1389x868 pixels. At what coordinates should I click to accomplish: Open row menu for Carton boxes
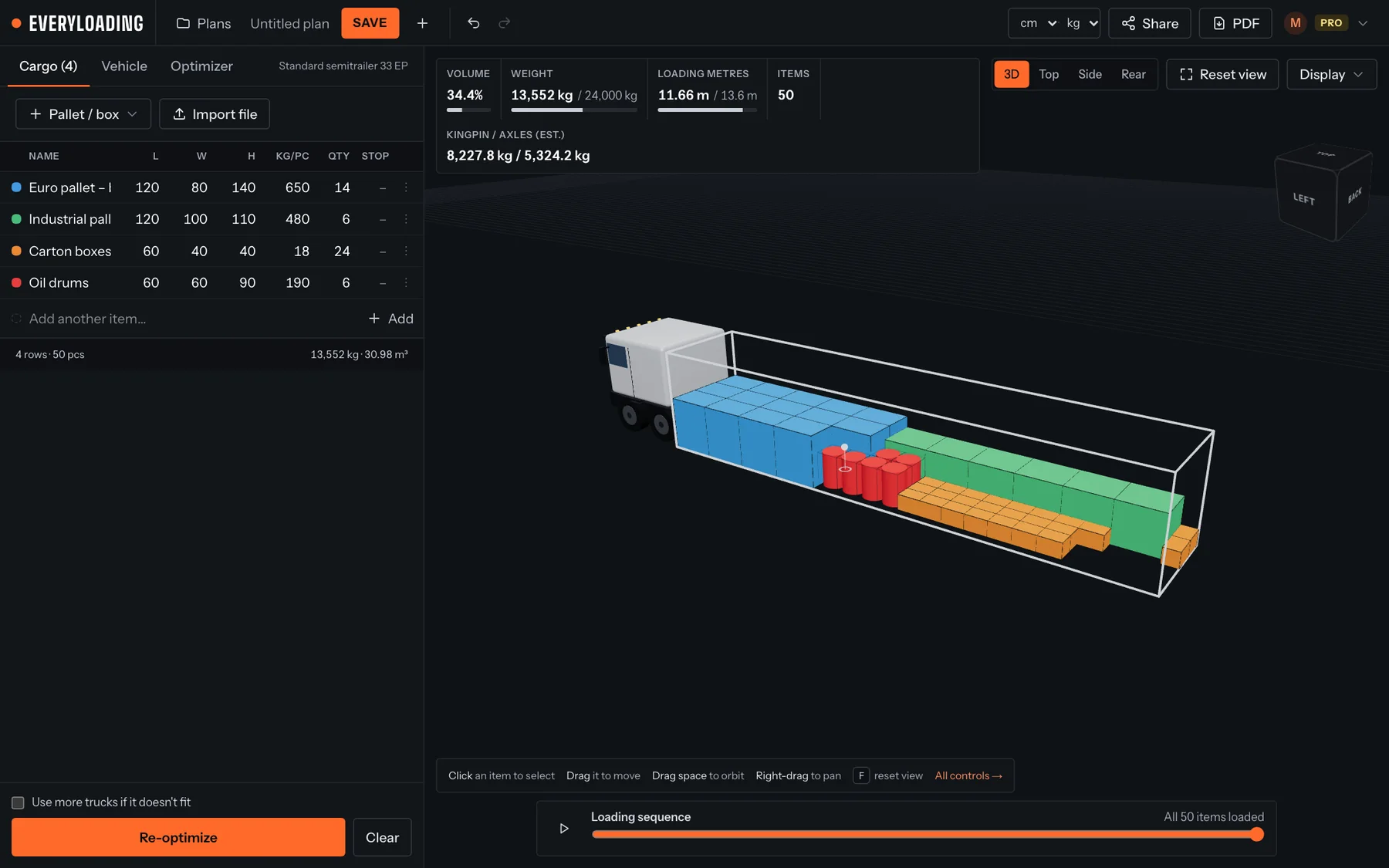point(406,251)
